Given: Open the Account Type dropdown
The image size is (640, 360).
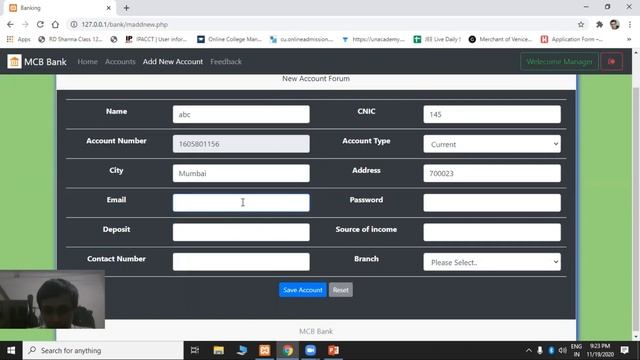Looking at the screenshot, I should [492, 144].
